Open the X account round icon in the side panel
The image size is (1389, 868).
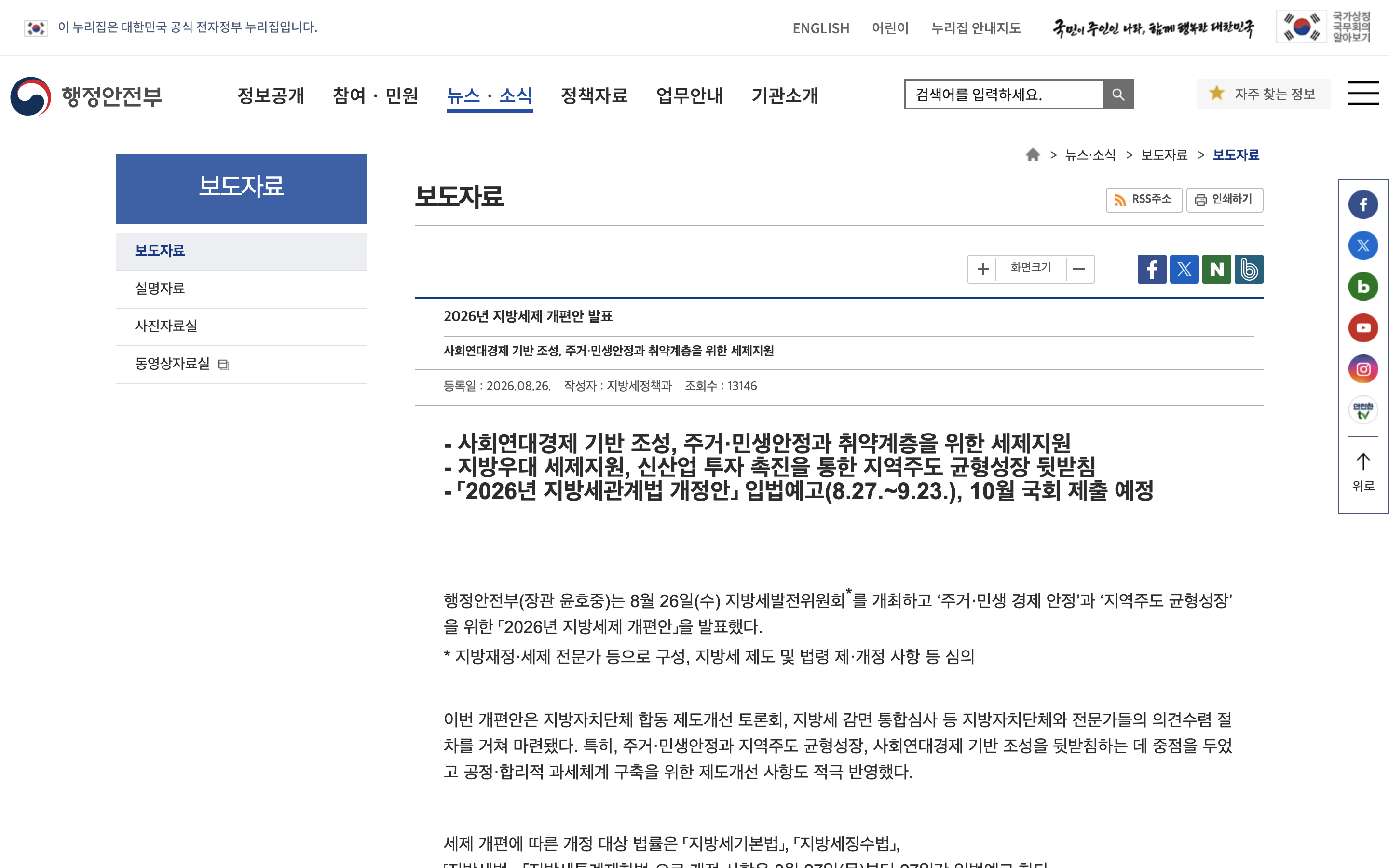[1362, 246]
